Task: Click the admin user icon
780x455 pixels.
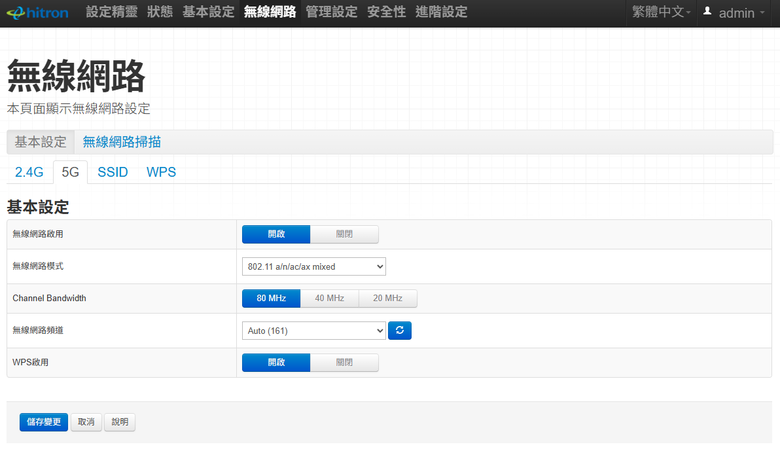Action: click(707, 11)
